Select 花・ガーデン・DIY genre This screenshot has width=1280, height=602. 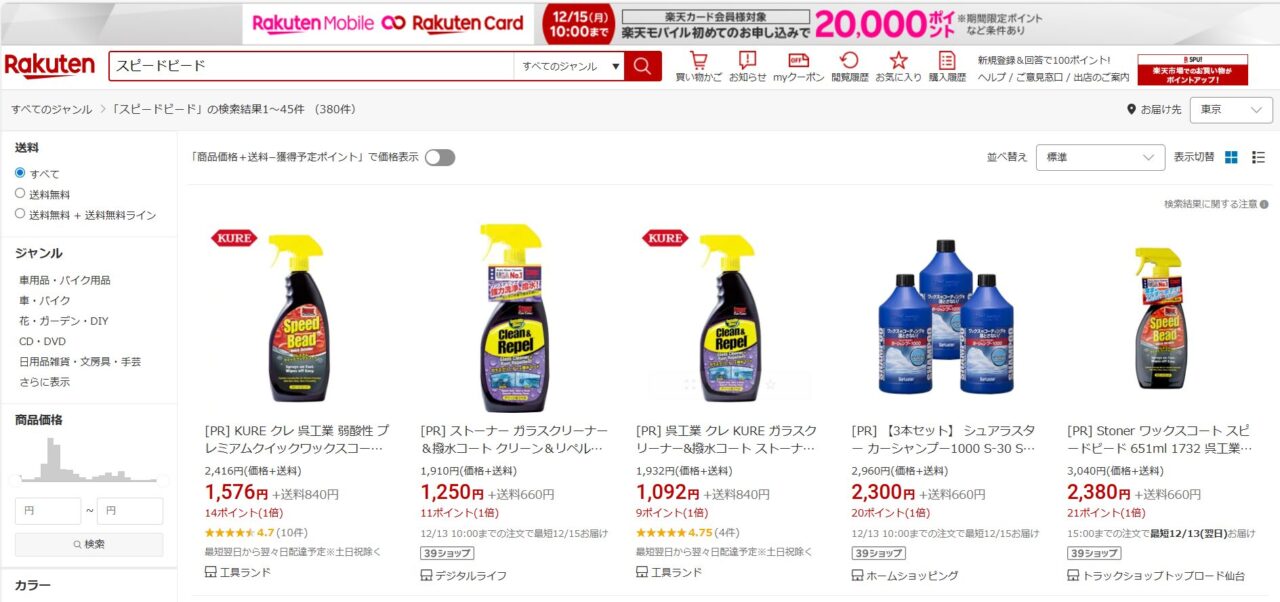pyautogui.click(x=64, y=321)
